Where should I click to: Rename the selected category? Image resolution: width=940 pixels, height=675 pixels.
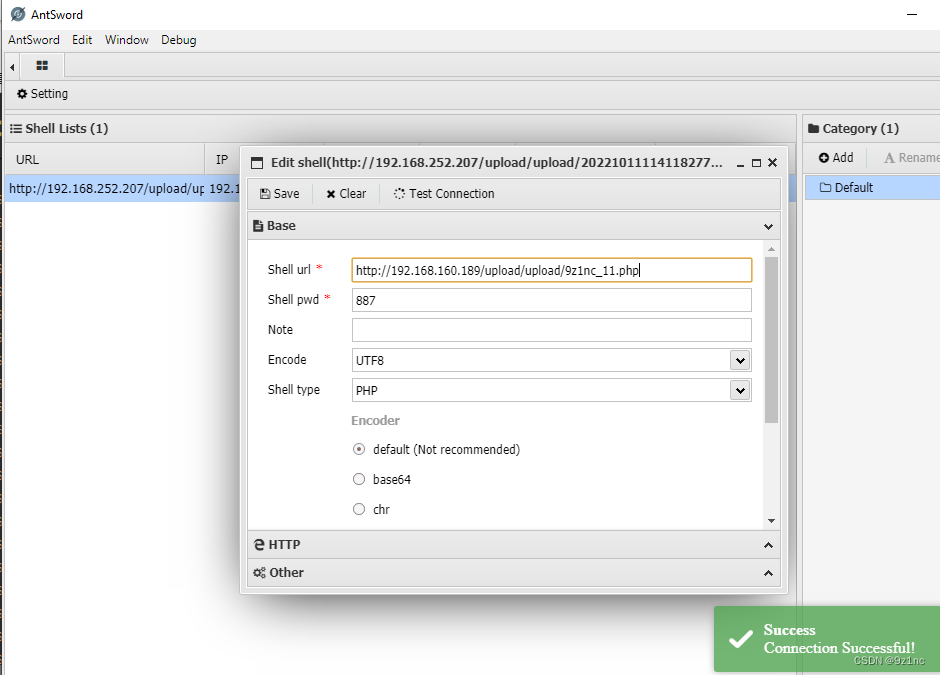tap(910, 158)
